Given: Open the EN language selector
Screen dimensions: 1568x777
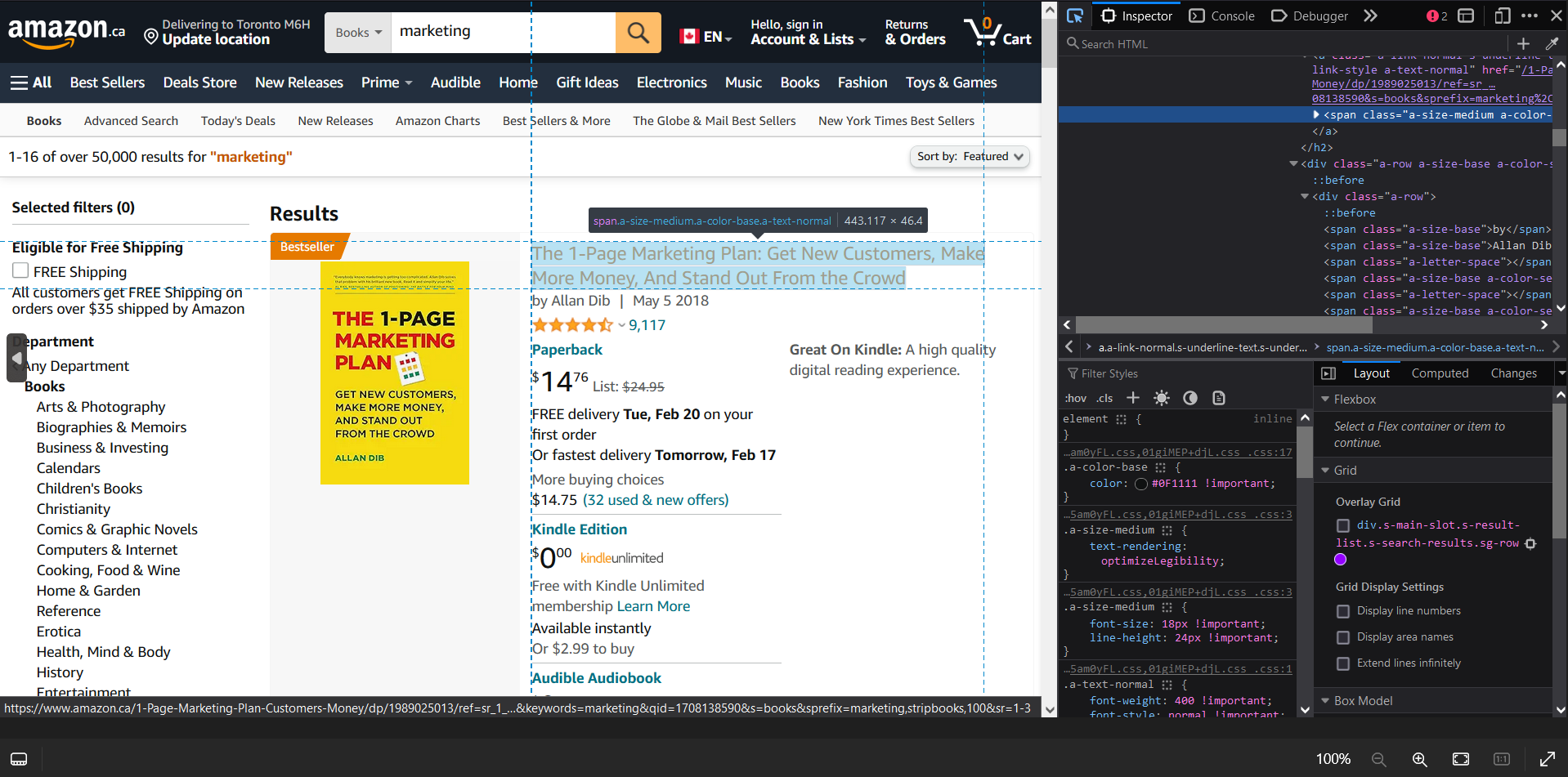Looking at the screenshot, I should click(x=706, y=37).
